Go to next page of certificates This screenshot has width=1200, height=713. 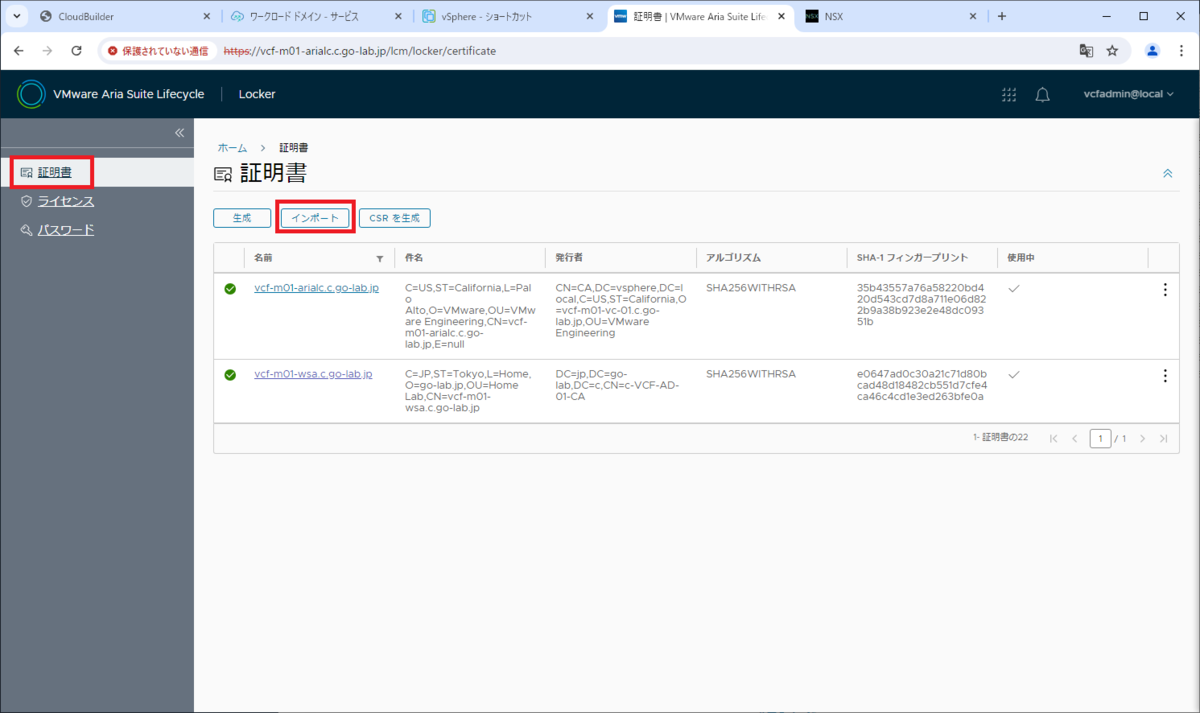(x=1142, y=439)
